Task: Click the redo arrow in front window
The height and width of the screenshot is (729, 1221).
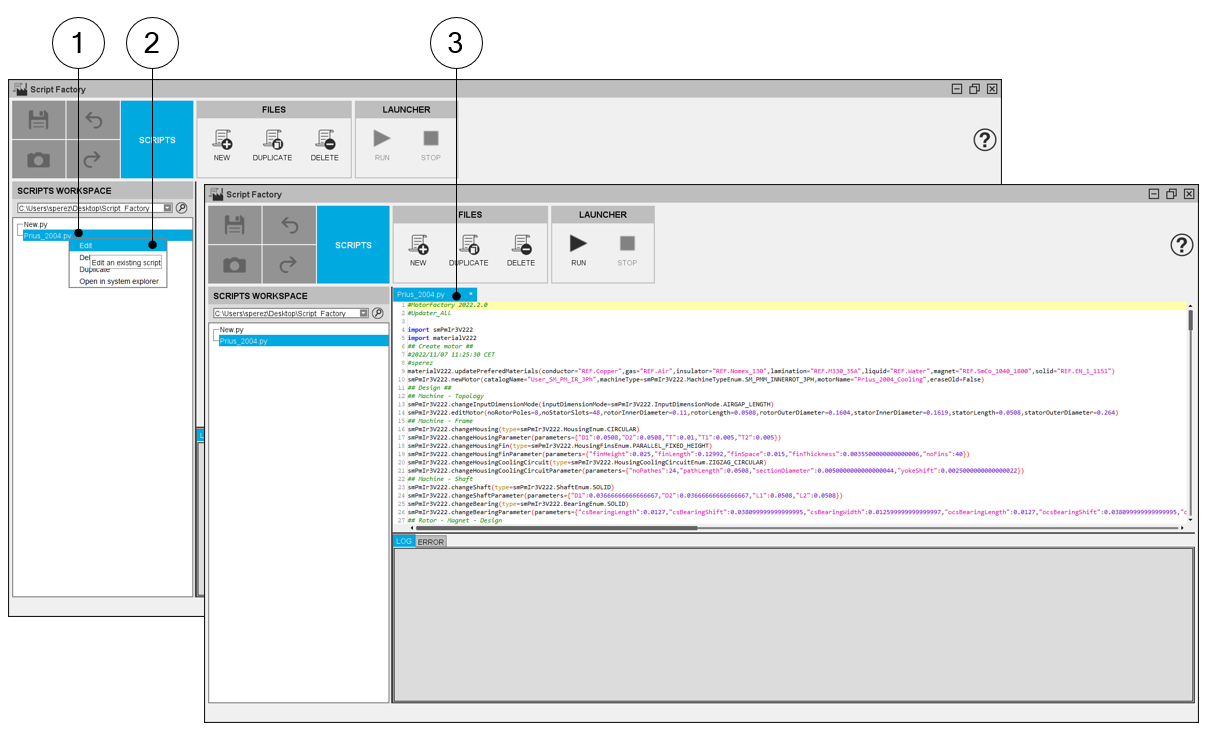Action: pos(290,264)
